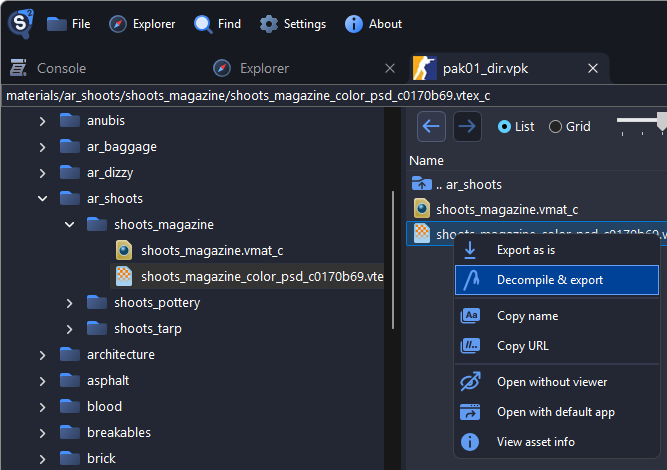Viewport: 667px width, 470px height.
Task: Expand the brick folder
Action: pyautogui.click(x=42, y=459)
